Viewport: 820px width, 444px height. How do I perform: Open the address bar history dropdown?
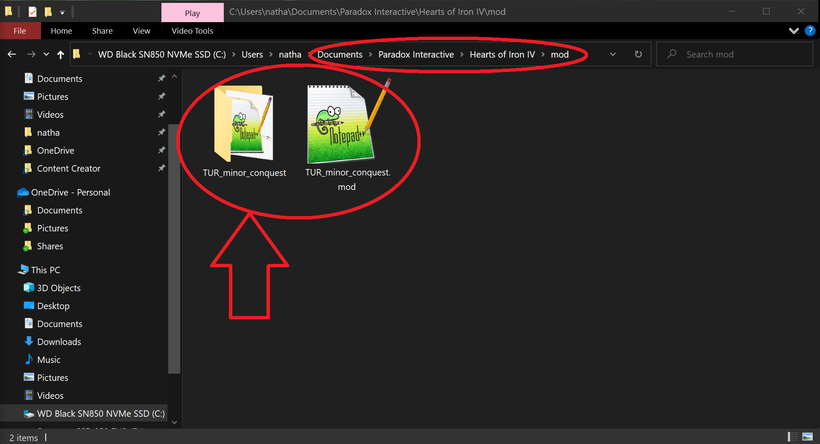612,54
